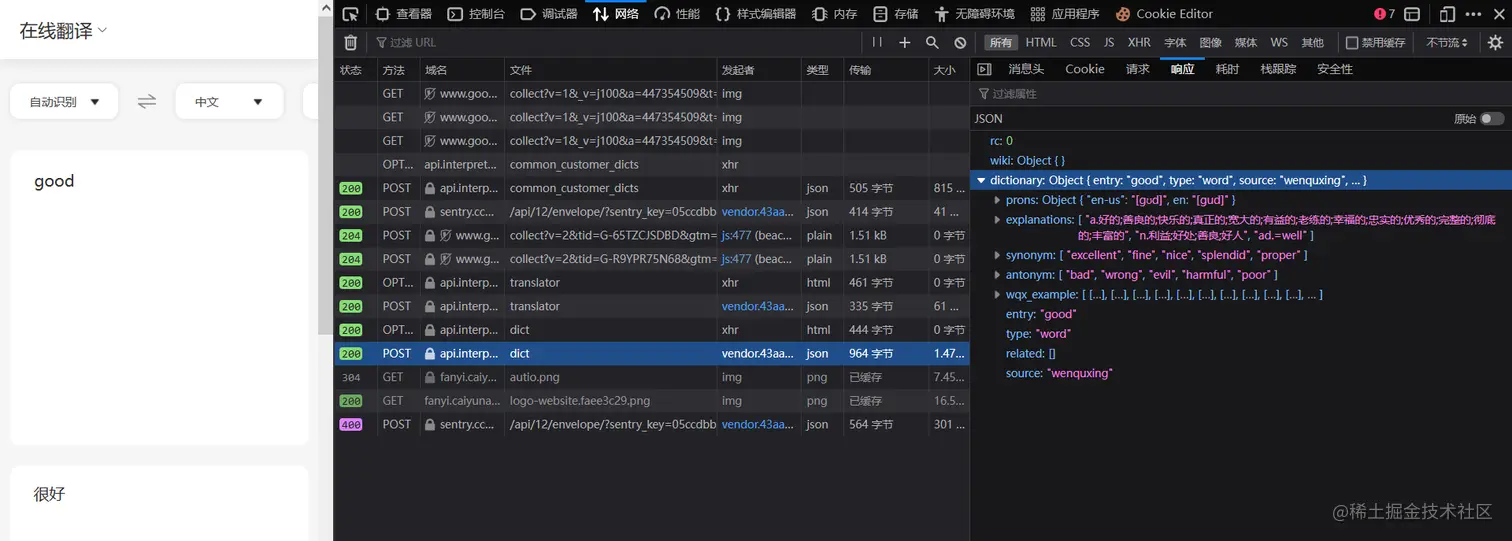Image resolution: width=1512 pixels, height=541 pixels.
Task: Open 查看器 inspector panel
Action: click(x=403, y=14)
